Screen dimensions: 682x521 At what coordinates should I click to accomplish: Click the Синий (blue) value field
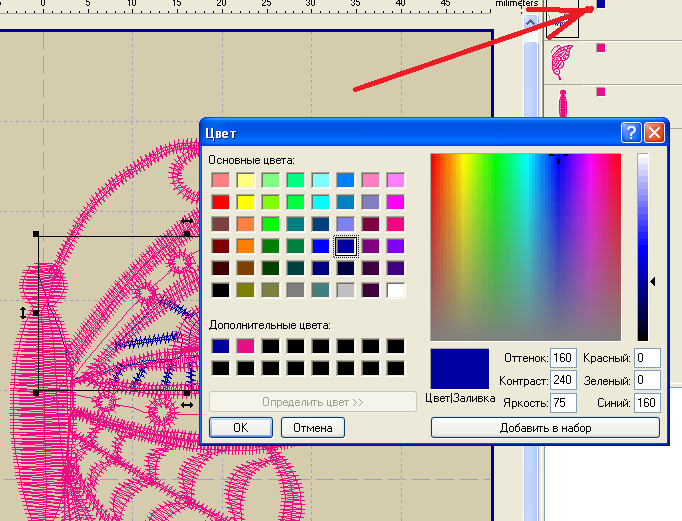tap(647, 404)
